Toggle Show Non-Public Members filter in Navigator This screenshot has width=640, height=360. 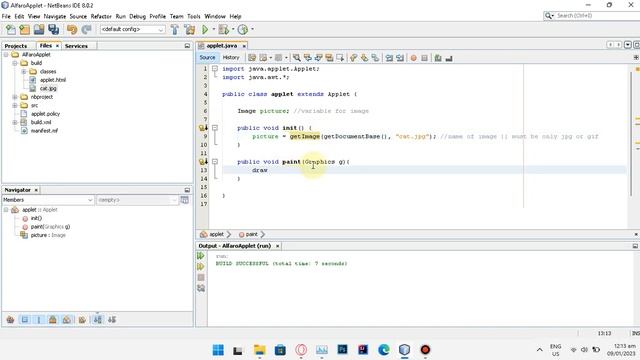[x=53, y=320]
